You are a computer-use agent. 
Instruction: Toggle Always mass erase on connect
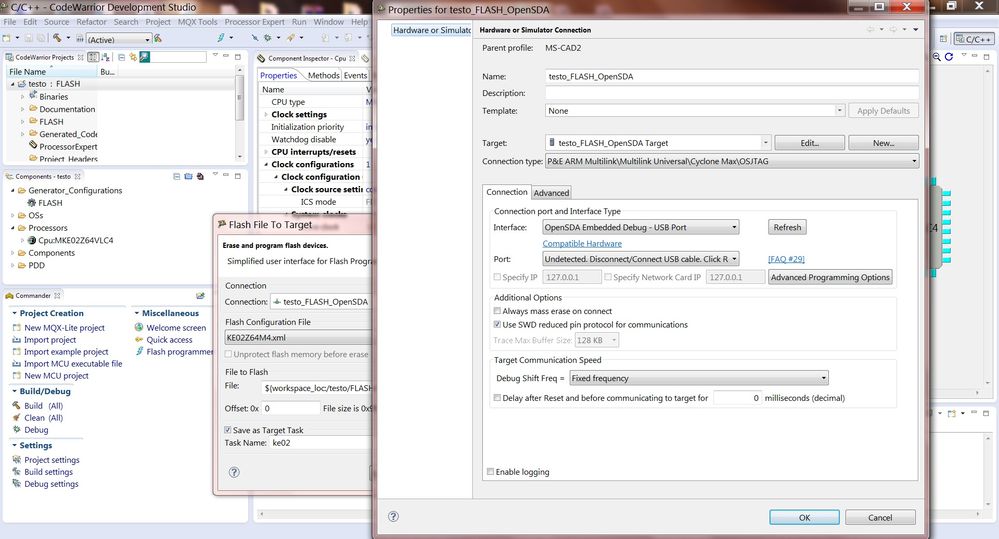(x=497, y=311)
